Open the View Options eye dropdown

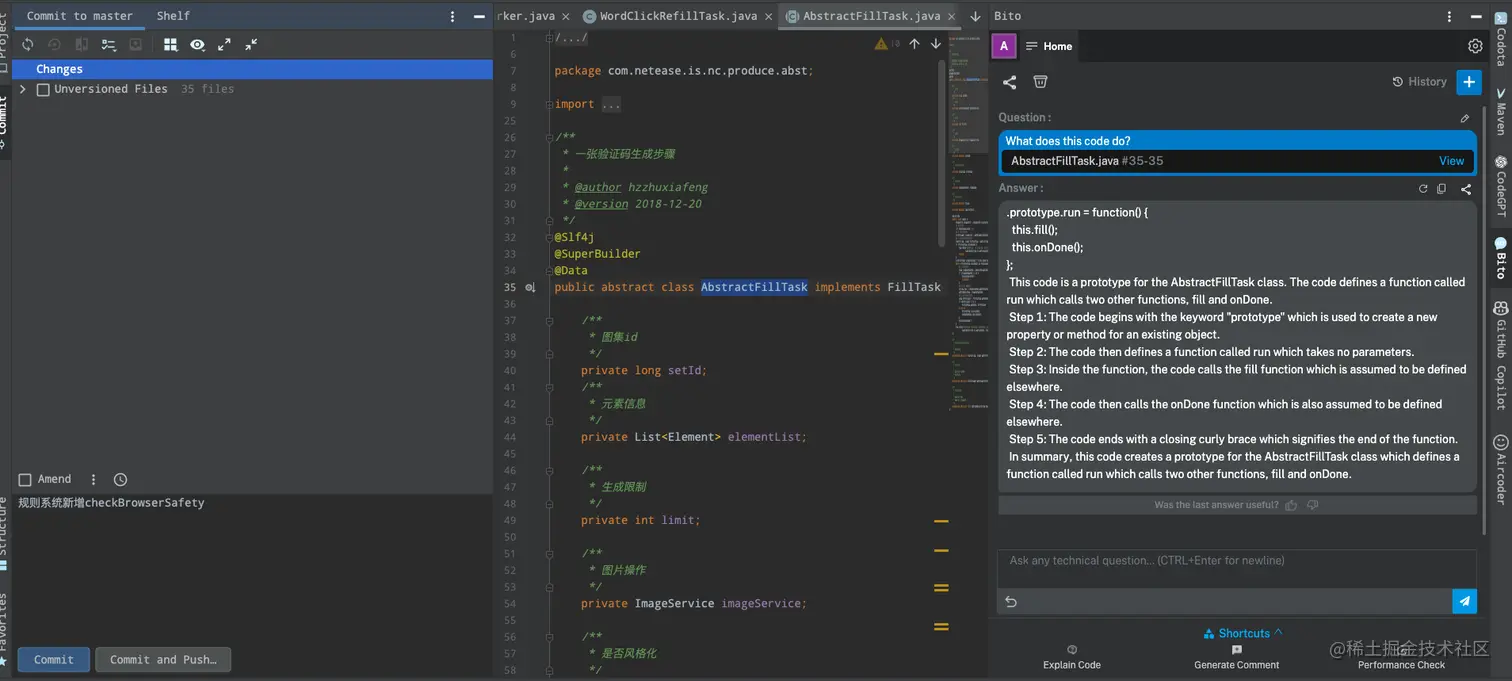(198, 44)
